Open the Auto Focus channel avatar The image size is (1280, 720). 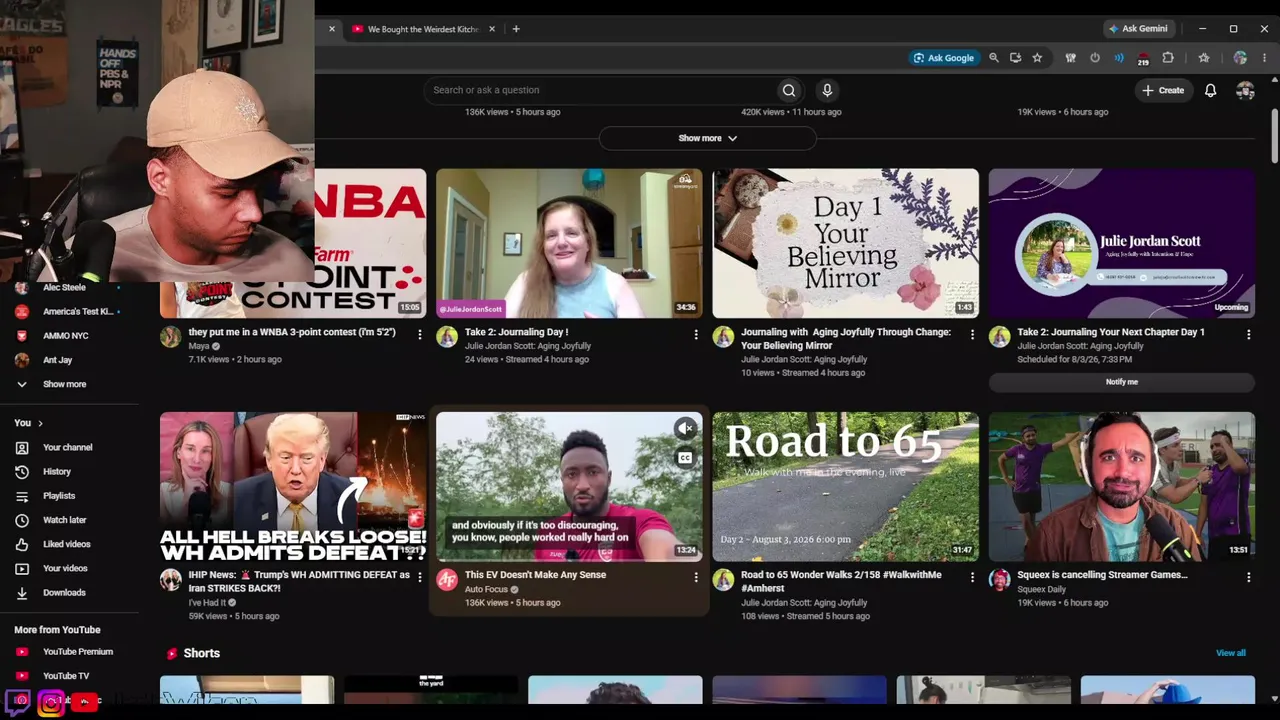coord(447,580)
